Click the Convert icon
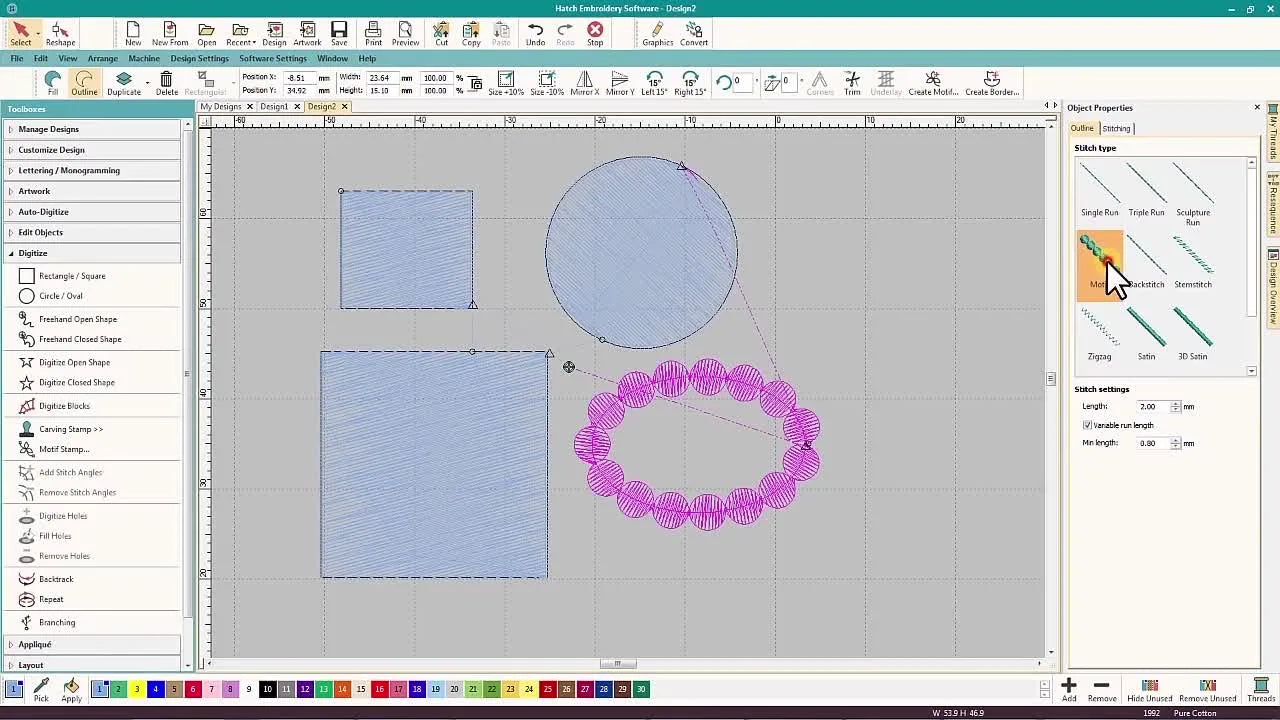 point(693,34)
